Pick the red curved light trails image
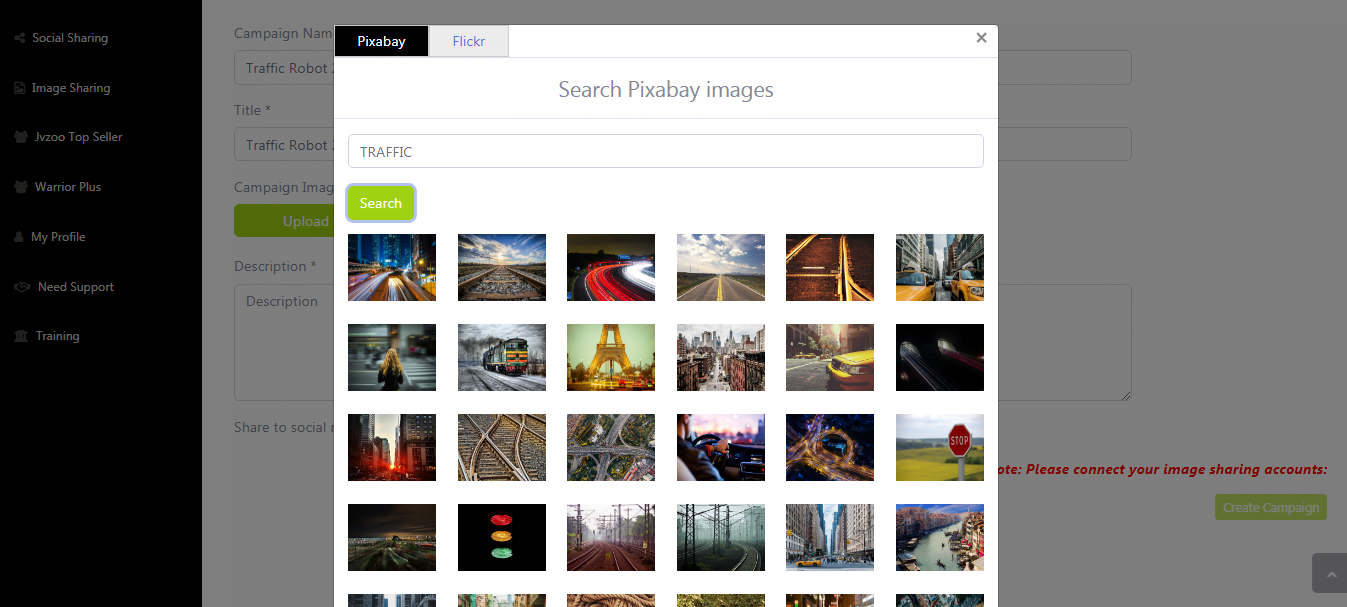1347x607 pixels. 611,267
